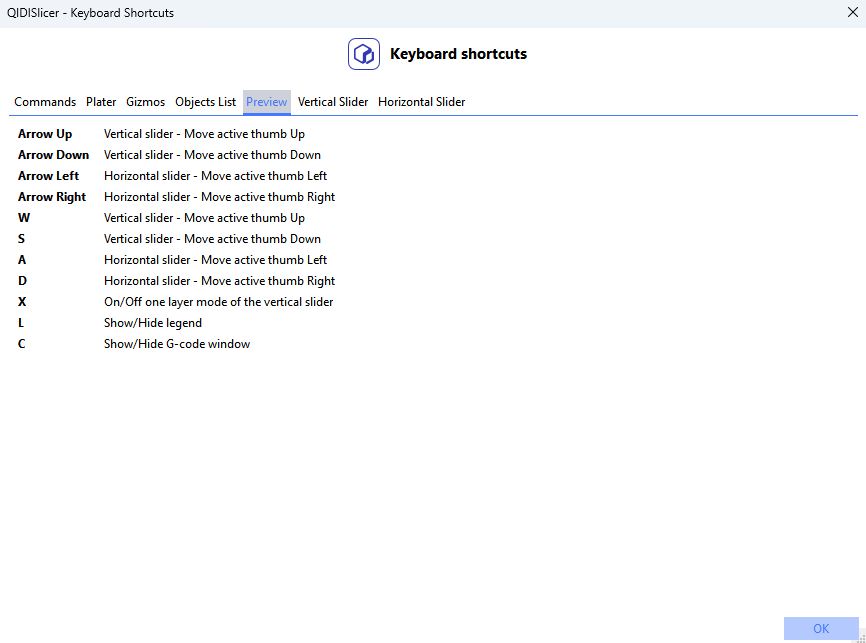Click the window resize grip corner
The height and width of the screenshot is (643, 866).
click(860, 637)
